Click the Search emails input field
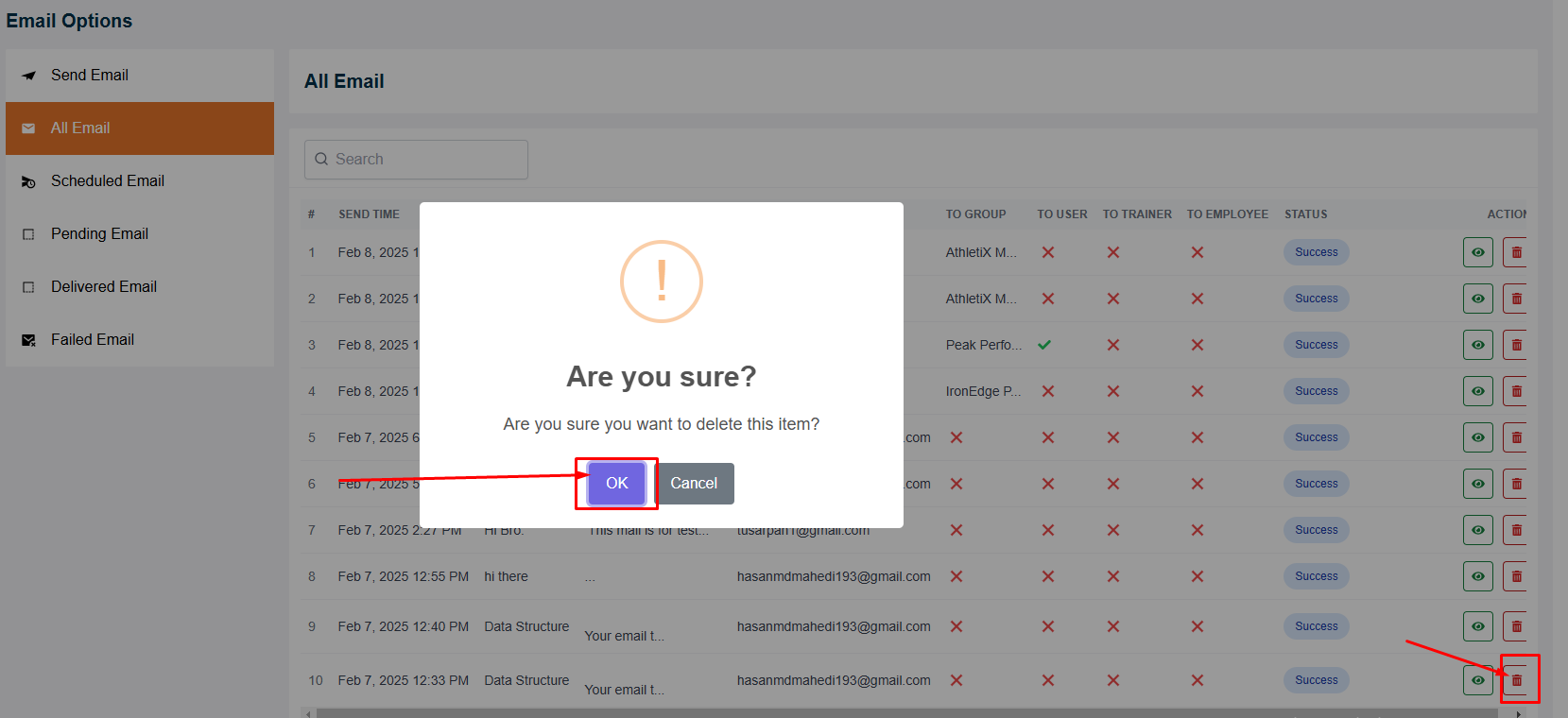The width and height of the screenshot is (1568, 718). pos(416,160)
